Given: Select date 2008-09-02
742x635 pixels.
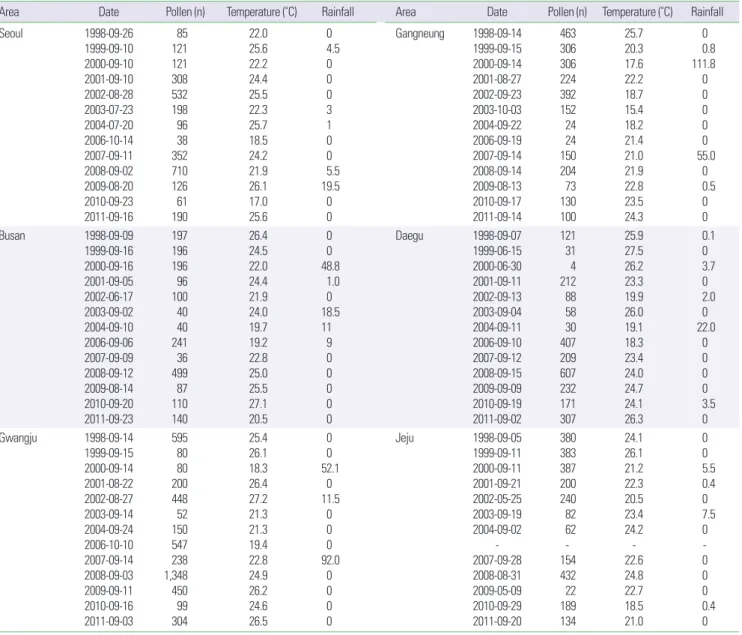Looking at the screenshot, I should [109, 171].
